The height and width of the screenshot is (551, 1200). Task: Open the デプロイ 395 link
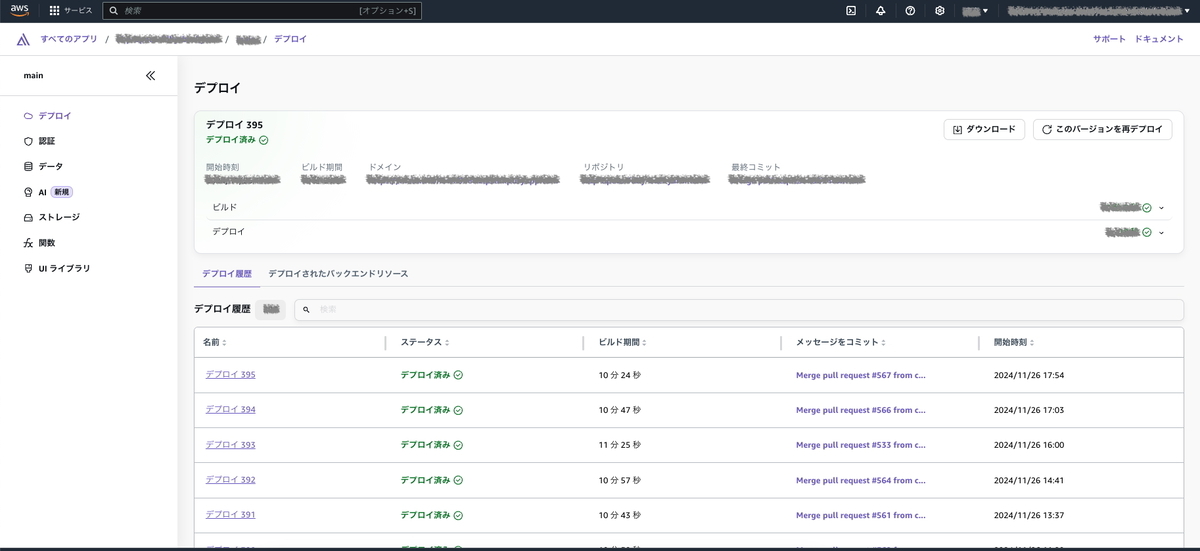pyautogui.click(x=230, y=375)
